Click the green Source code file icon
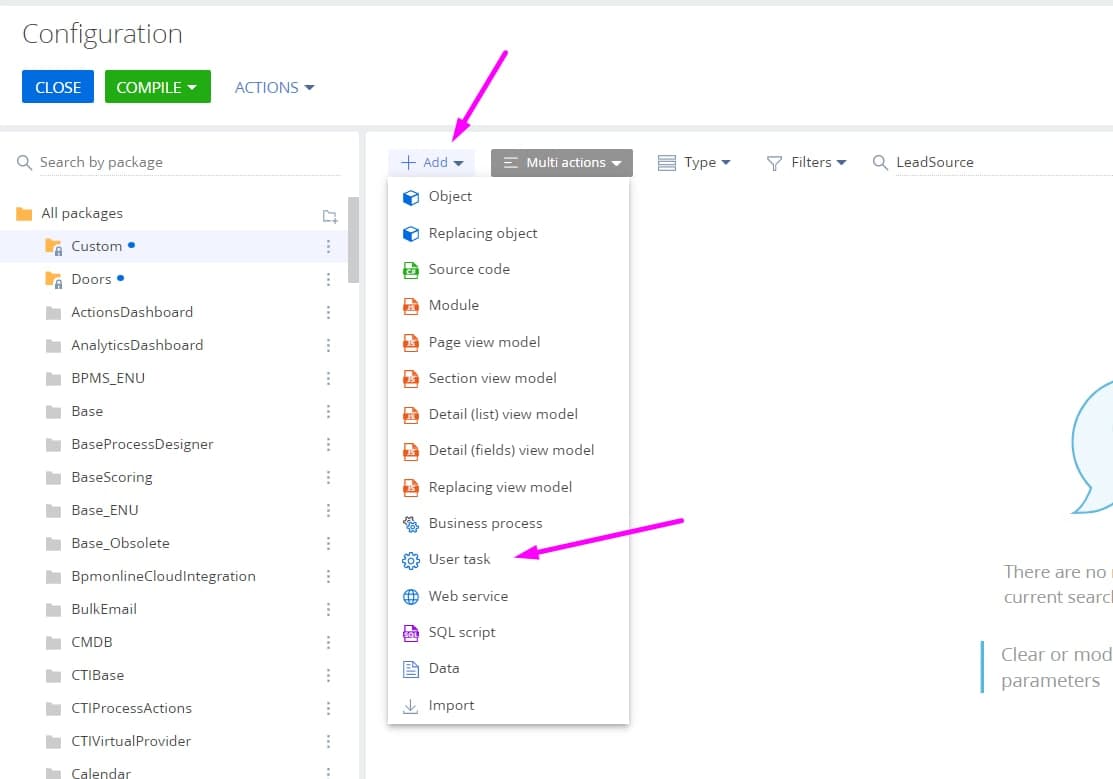The width and height of the screenshot is (1113, 779). coord(410,270)
